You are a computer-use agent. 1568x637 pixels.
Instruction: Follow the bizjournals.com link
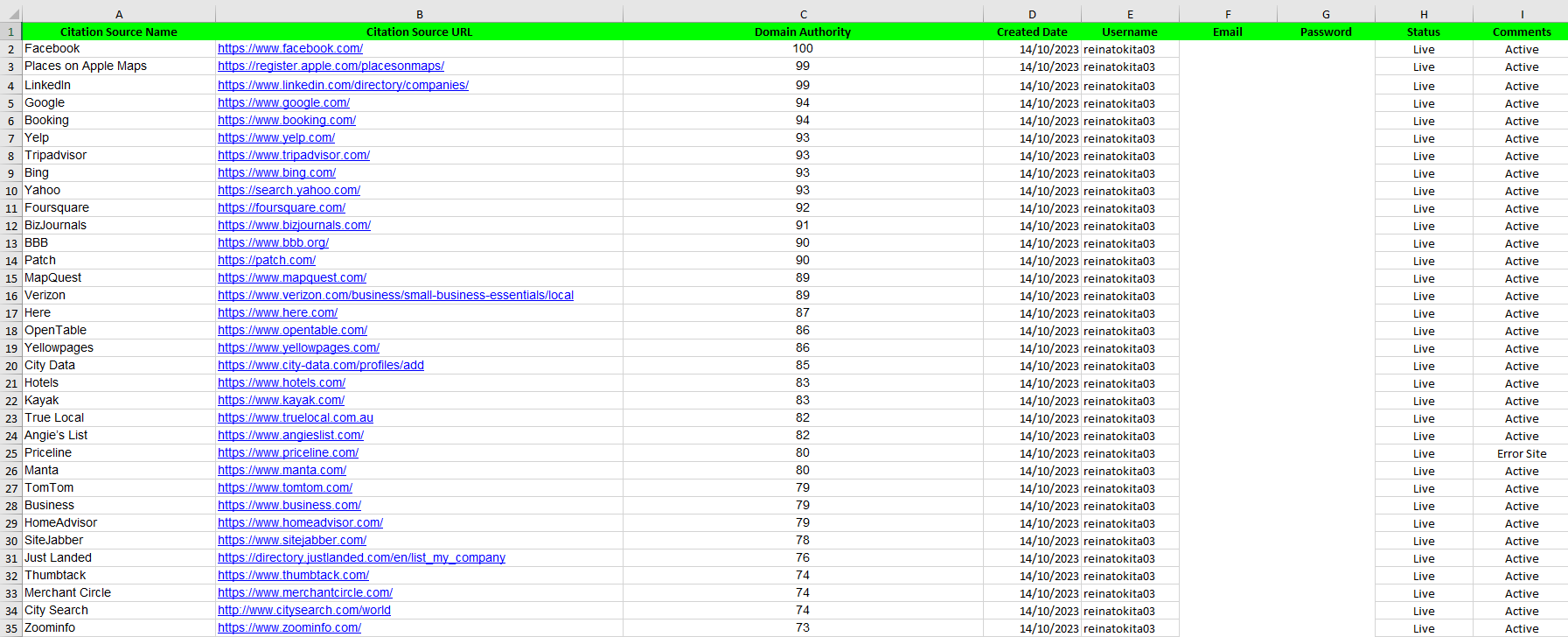tap(294, 226)
